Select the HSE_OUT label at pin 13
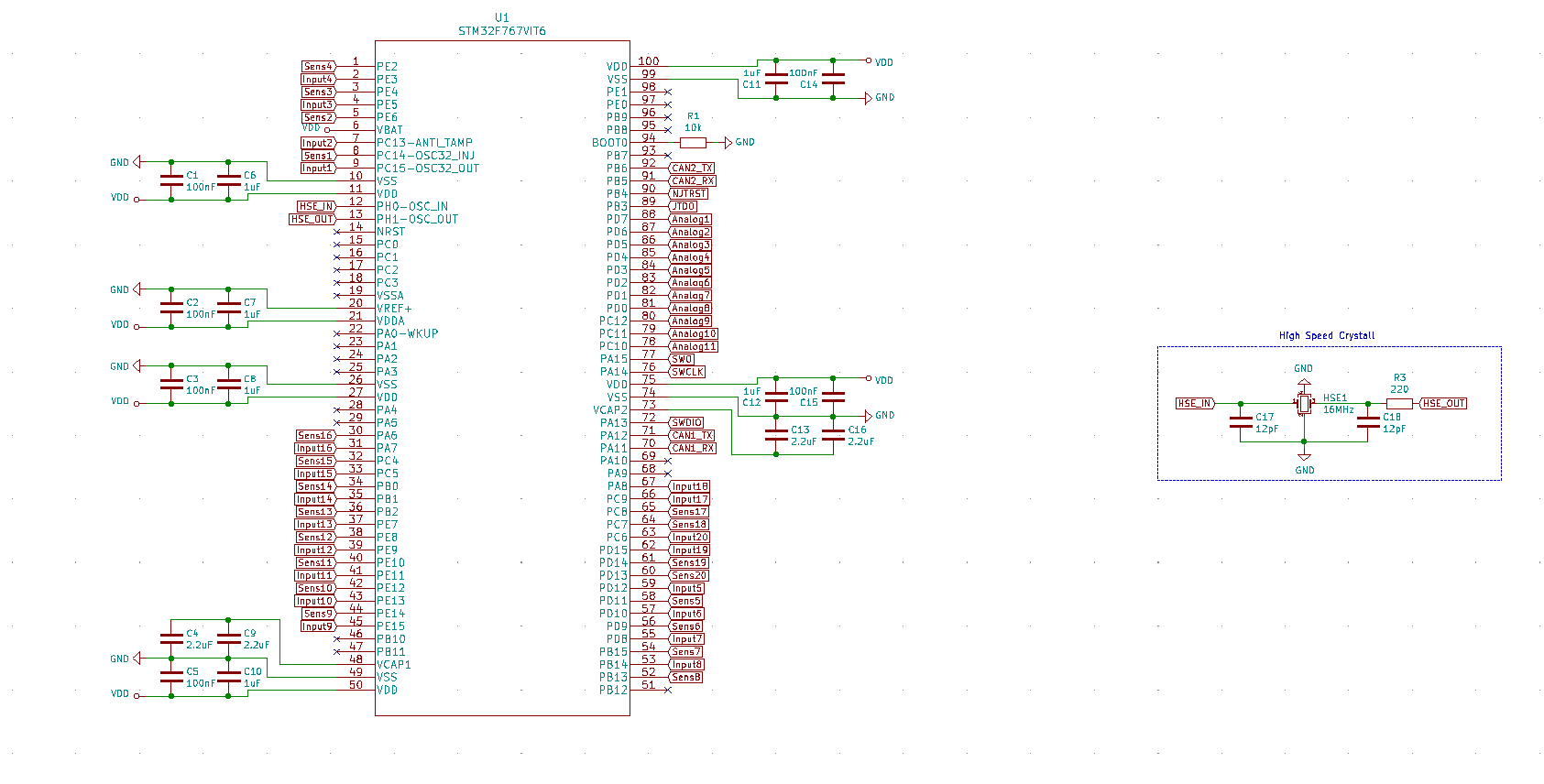This screenshot has width=1544, height=784. point(312,220)
